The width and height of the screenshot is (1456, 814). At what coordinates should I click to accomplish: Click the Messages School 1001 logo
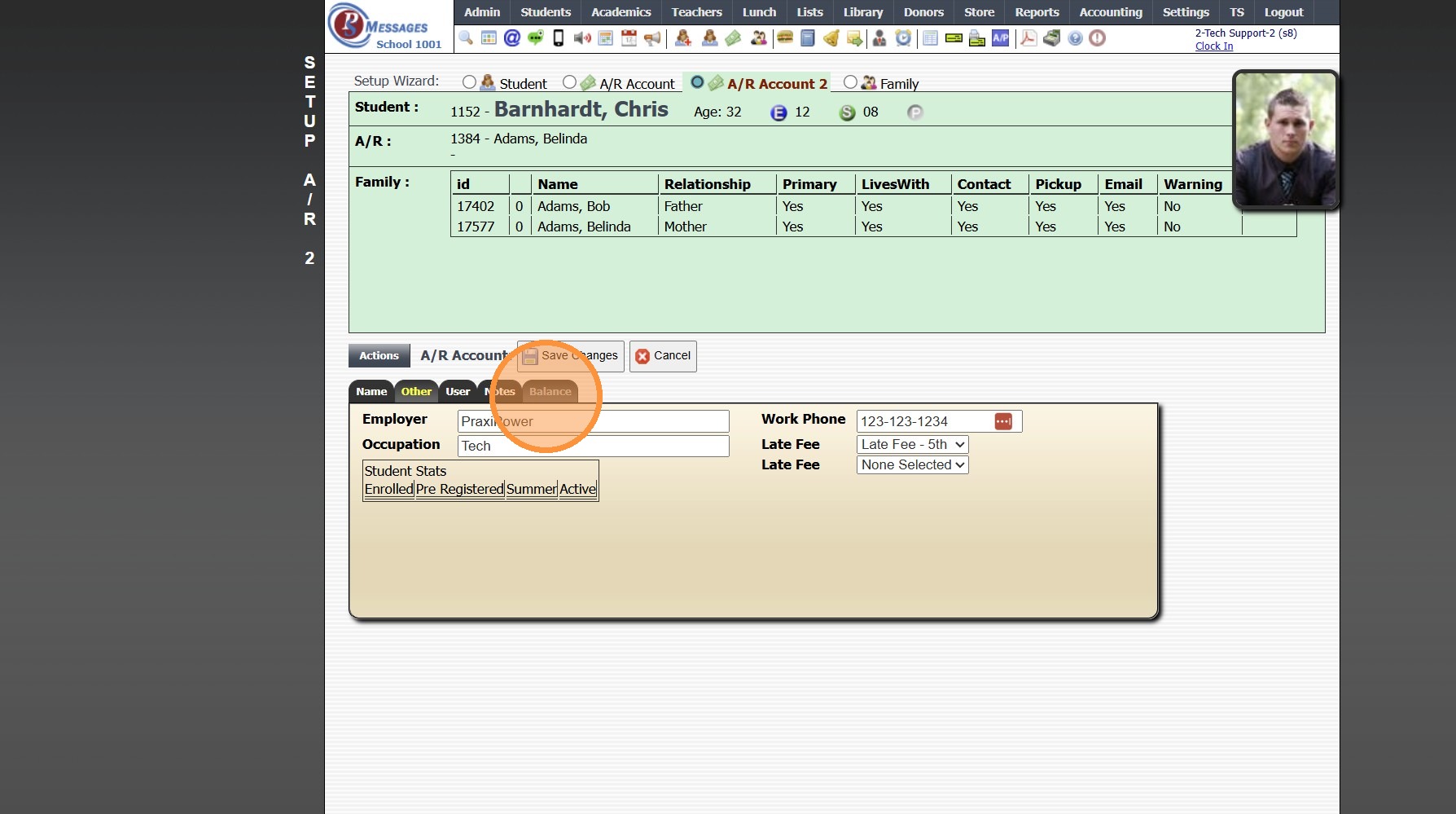[386, 27]
